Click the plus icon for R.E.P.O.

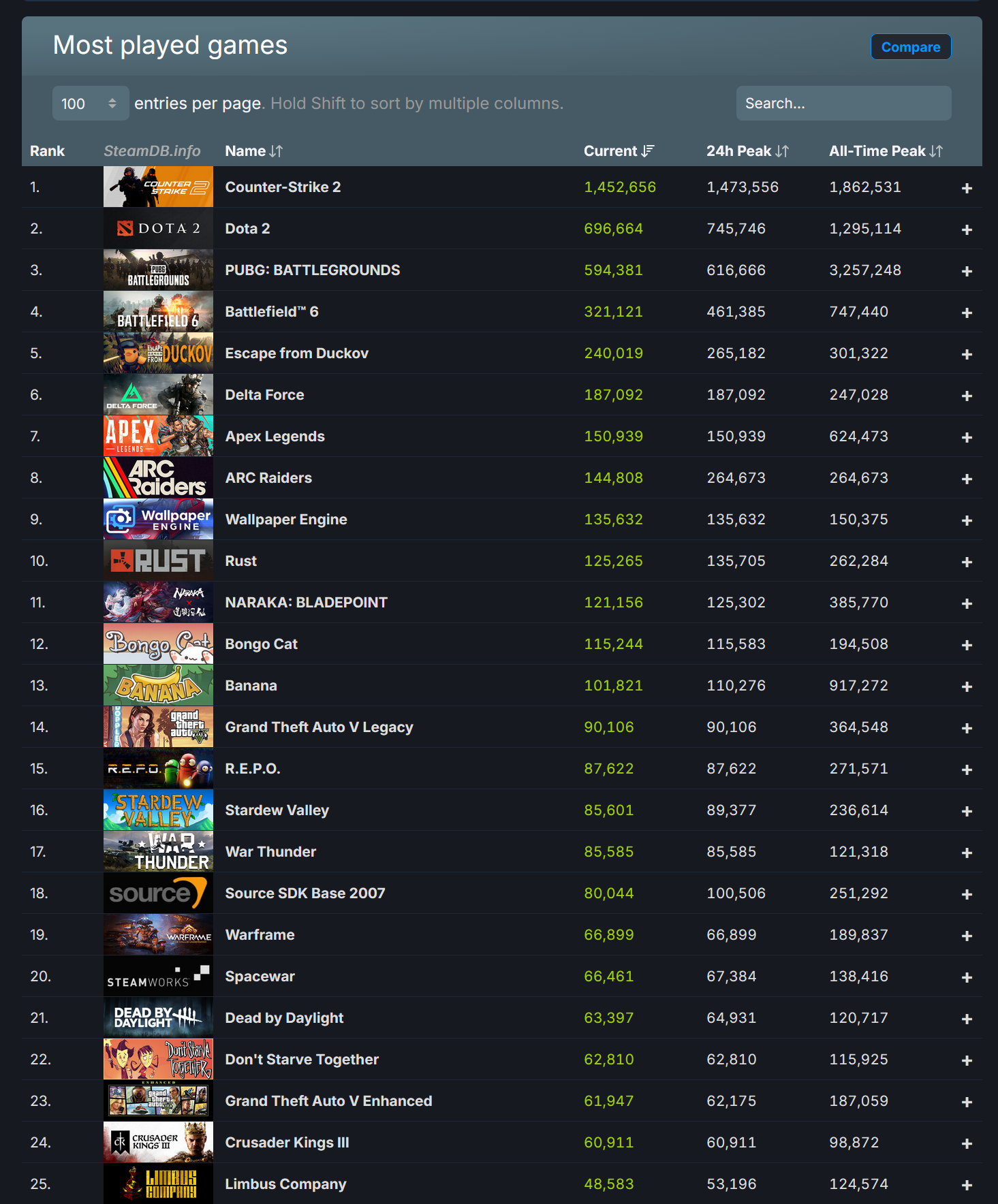click(x=967, y=770)
